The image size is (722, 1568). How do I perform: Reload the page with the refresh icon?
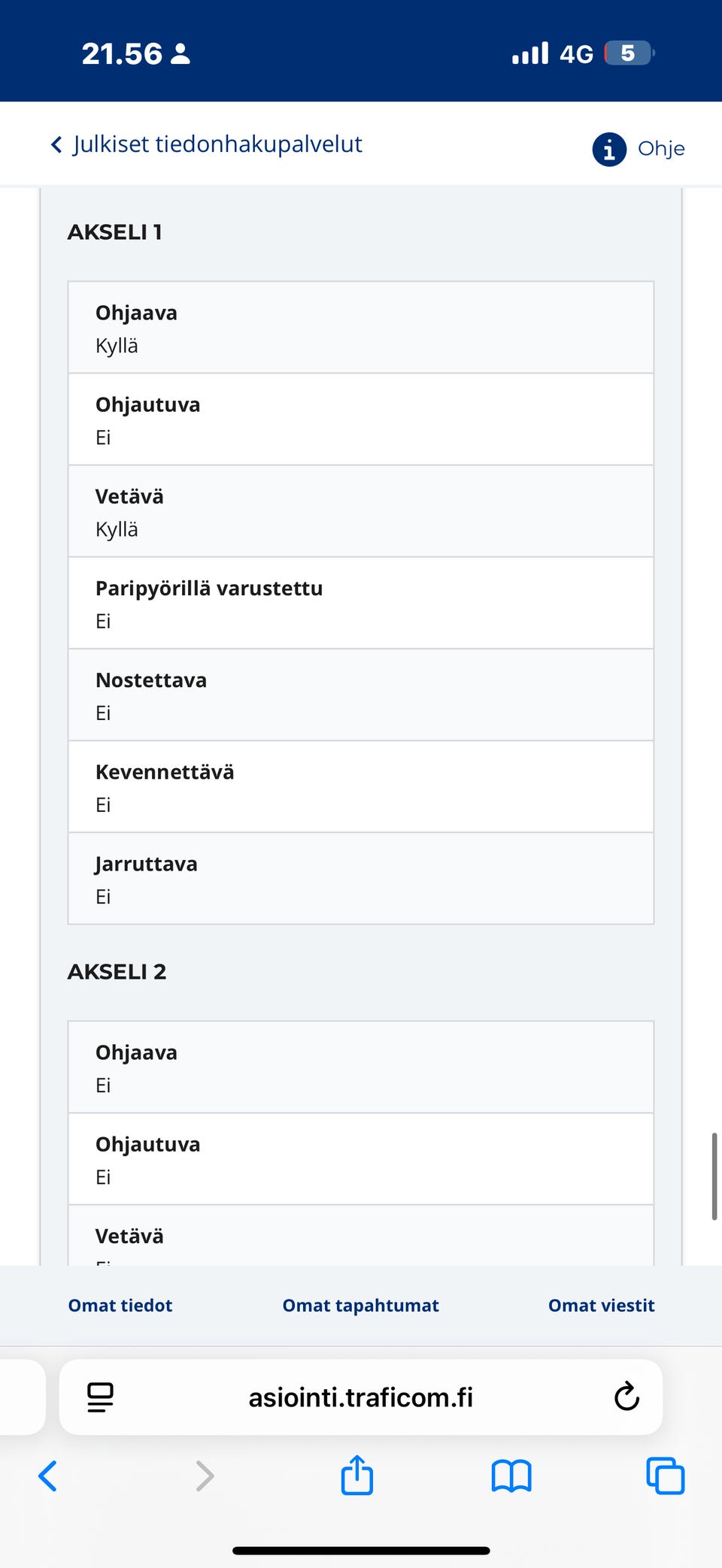coord(626,1397)
